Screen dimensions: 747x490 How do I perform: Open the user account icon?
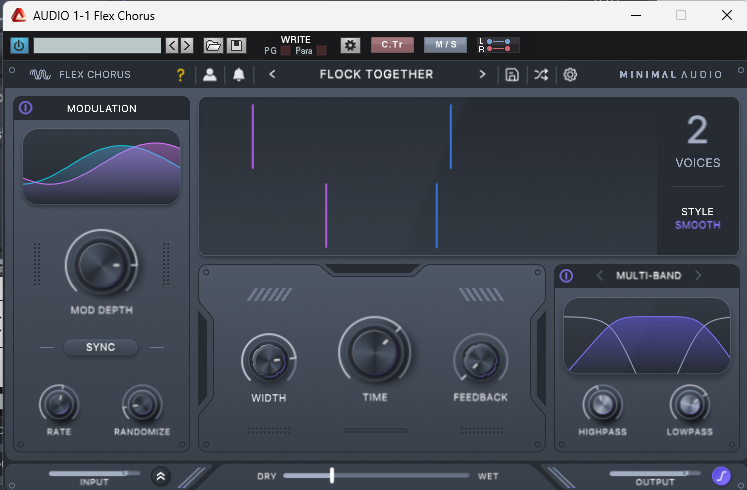[210, 75]
